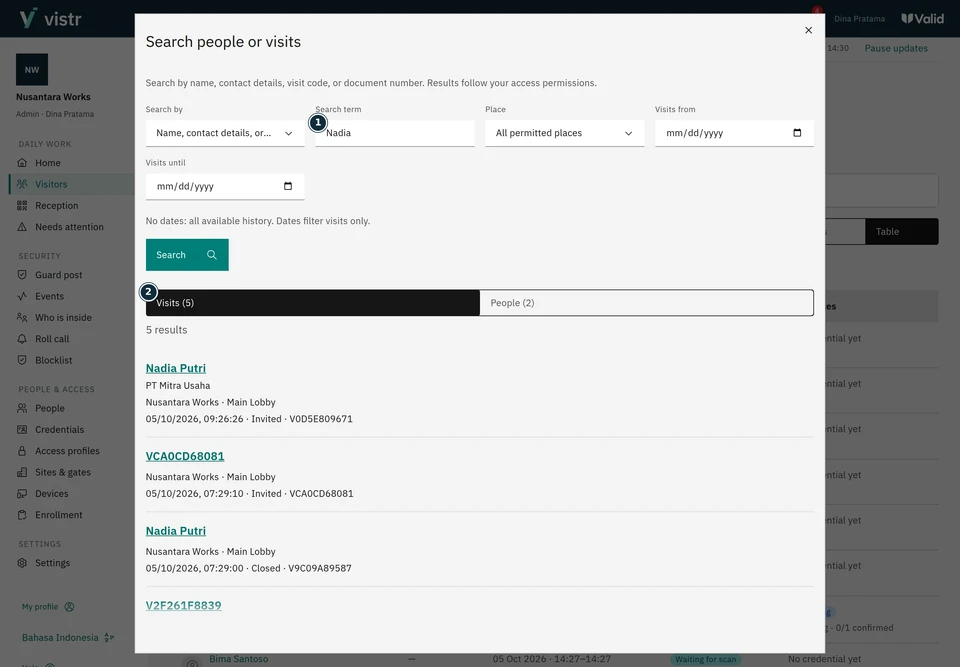
Task: Open the closed Nadia Putri visit V9C09A89587
Action: (x=176, y=531)
